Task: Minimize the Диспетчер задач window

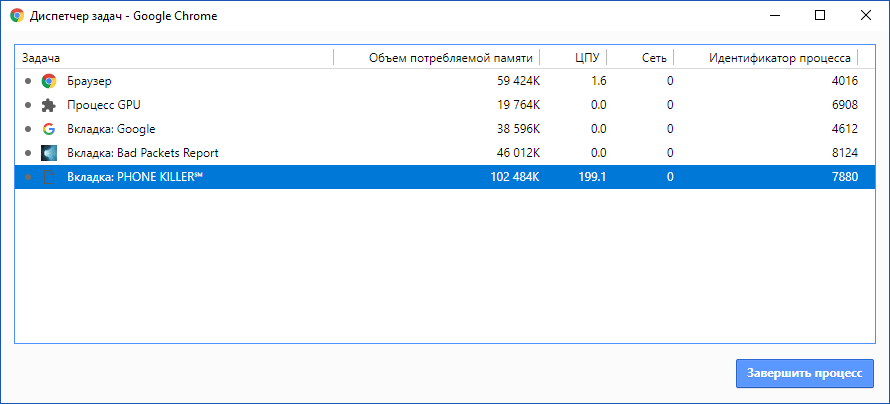Action: tap(774, 15)
